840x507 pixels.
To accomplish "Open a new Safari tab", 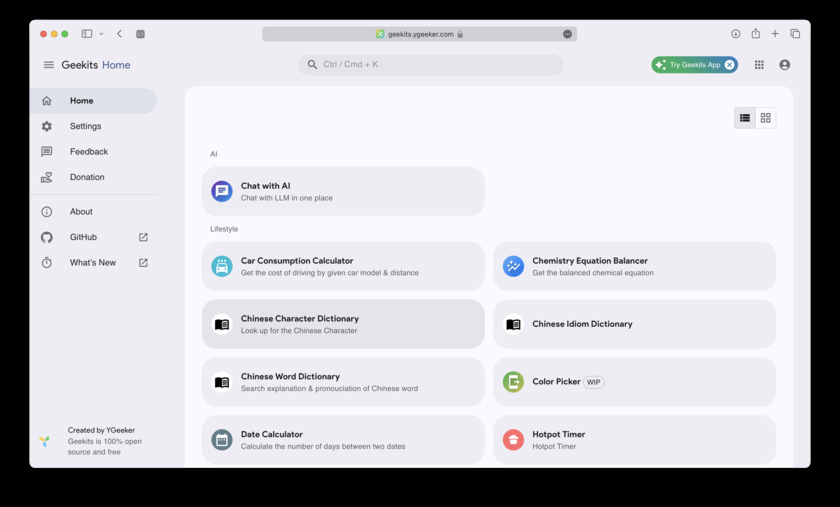I will point(775,34).
